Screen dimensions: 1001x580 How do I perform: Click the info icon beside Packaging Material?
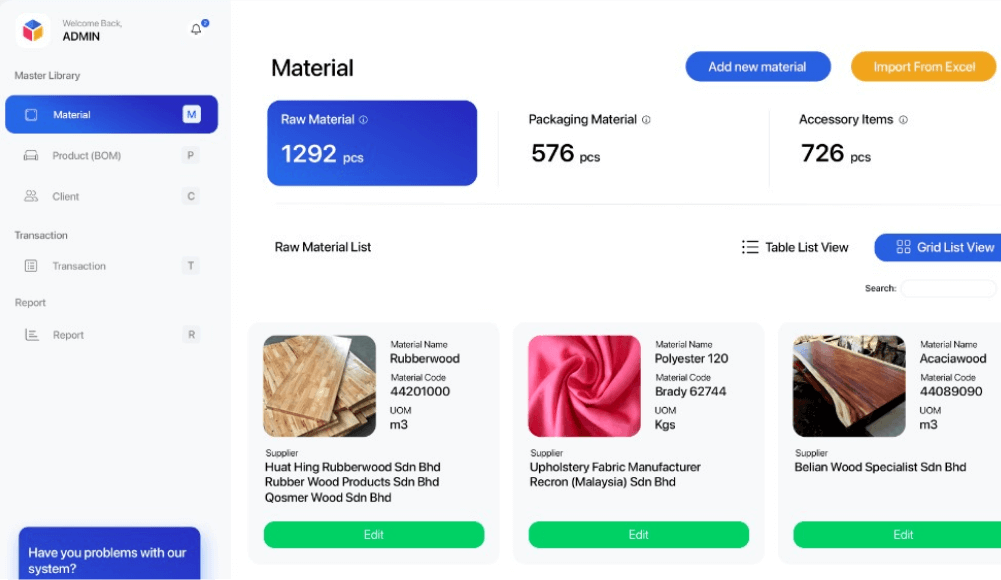[x=646, y=120]
